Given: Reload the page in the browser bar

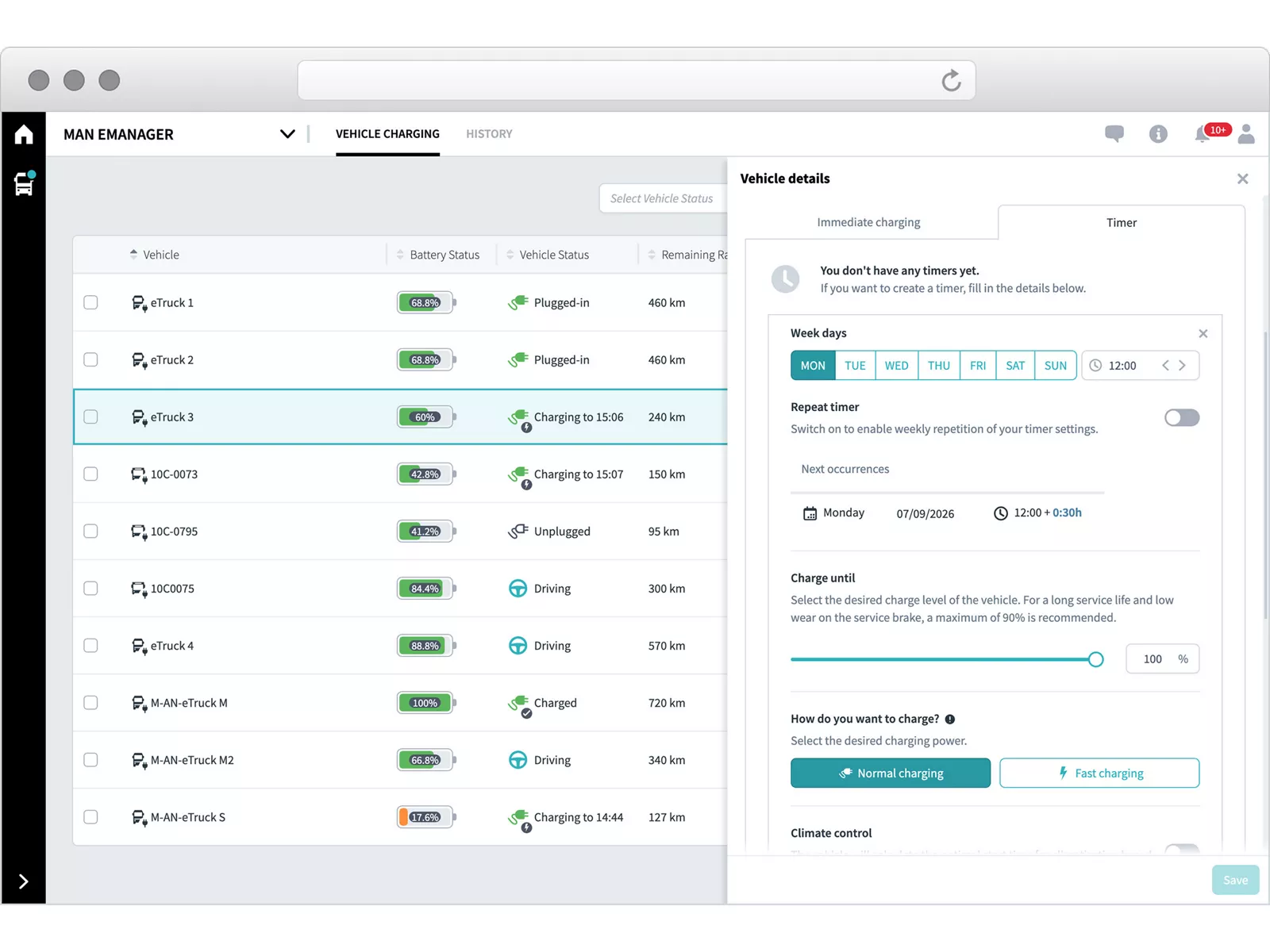Looking at the screenshot, I should [x=951, y=80].
